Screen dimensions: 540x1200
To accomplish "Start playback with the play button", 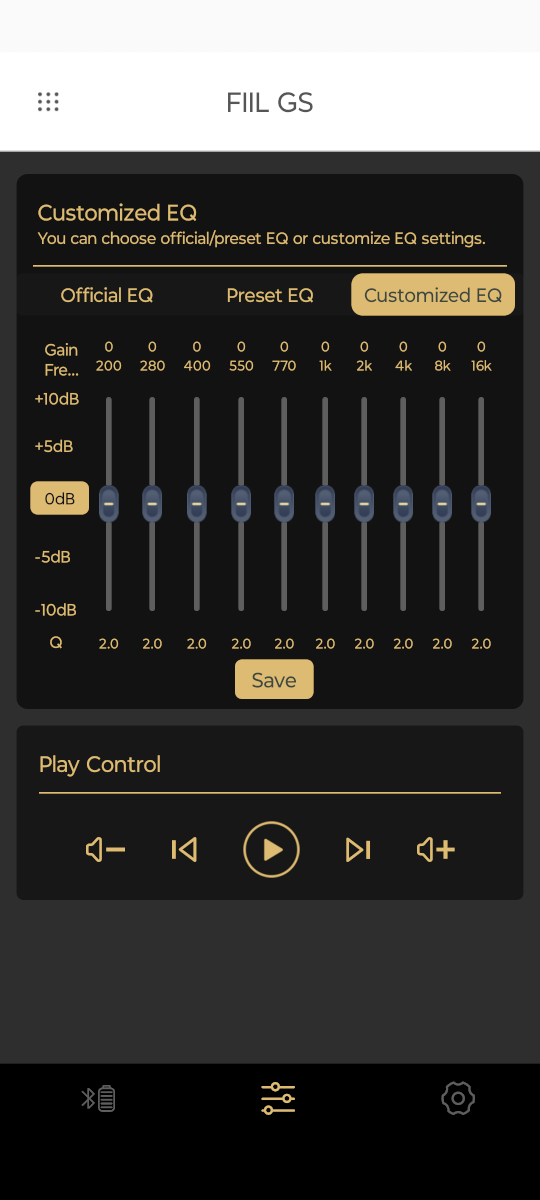I will coord(271,850).
